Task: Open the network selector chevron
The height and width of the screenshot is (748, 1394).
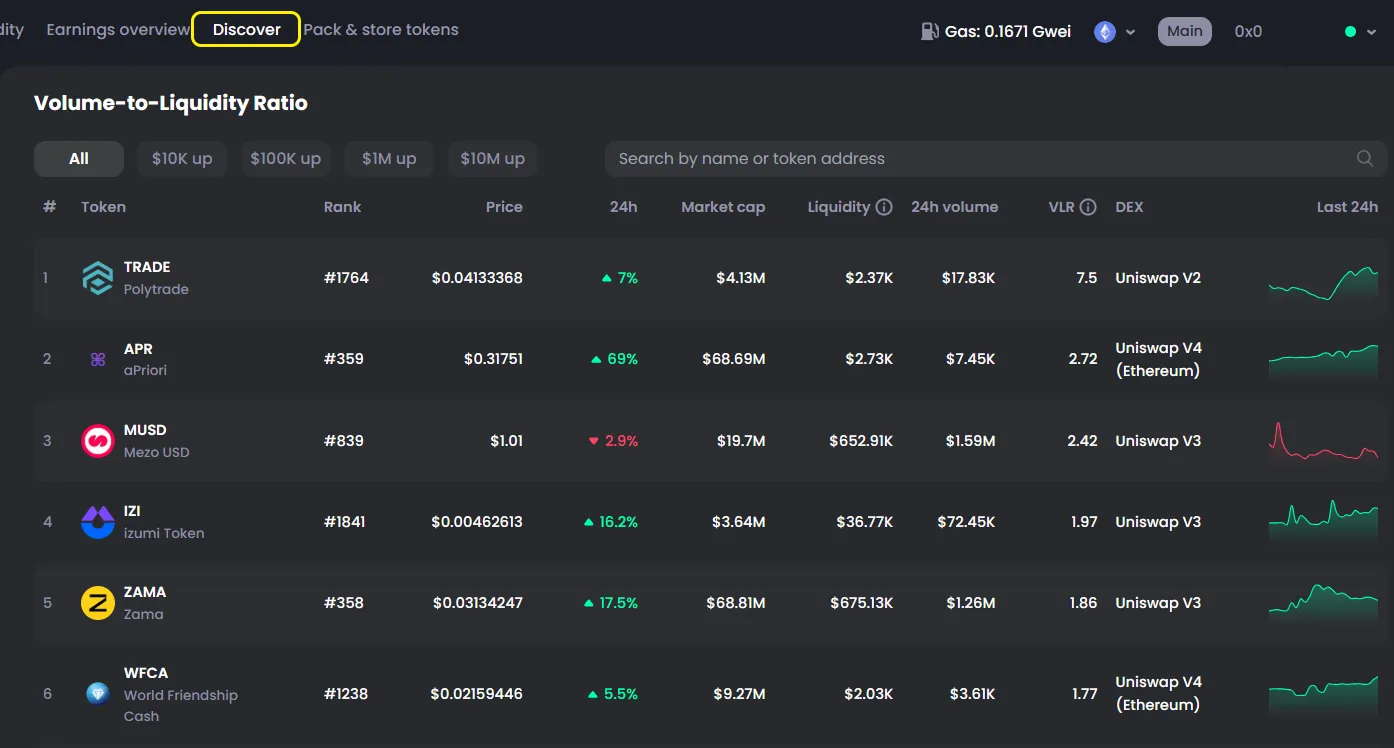Action: click(1131, 32)
